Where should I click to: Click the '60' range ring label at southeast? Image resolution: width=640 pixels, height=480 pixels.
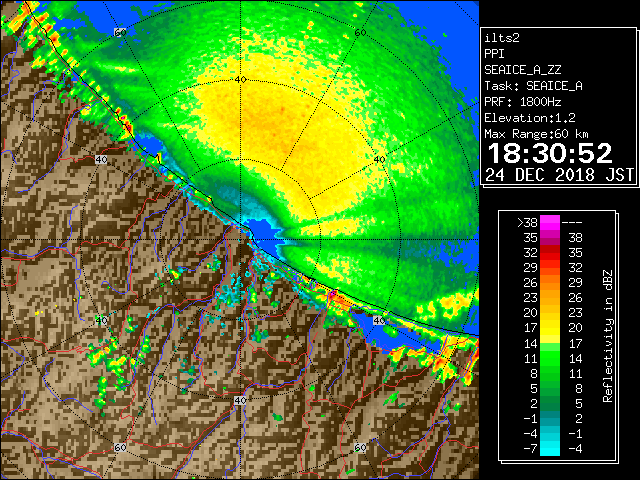click(360, 447)
